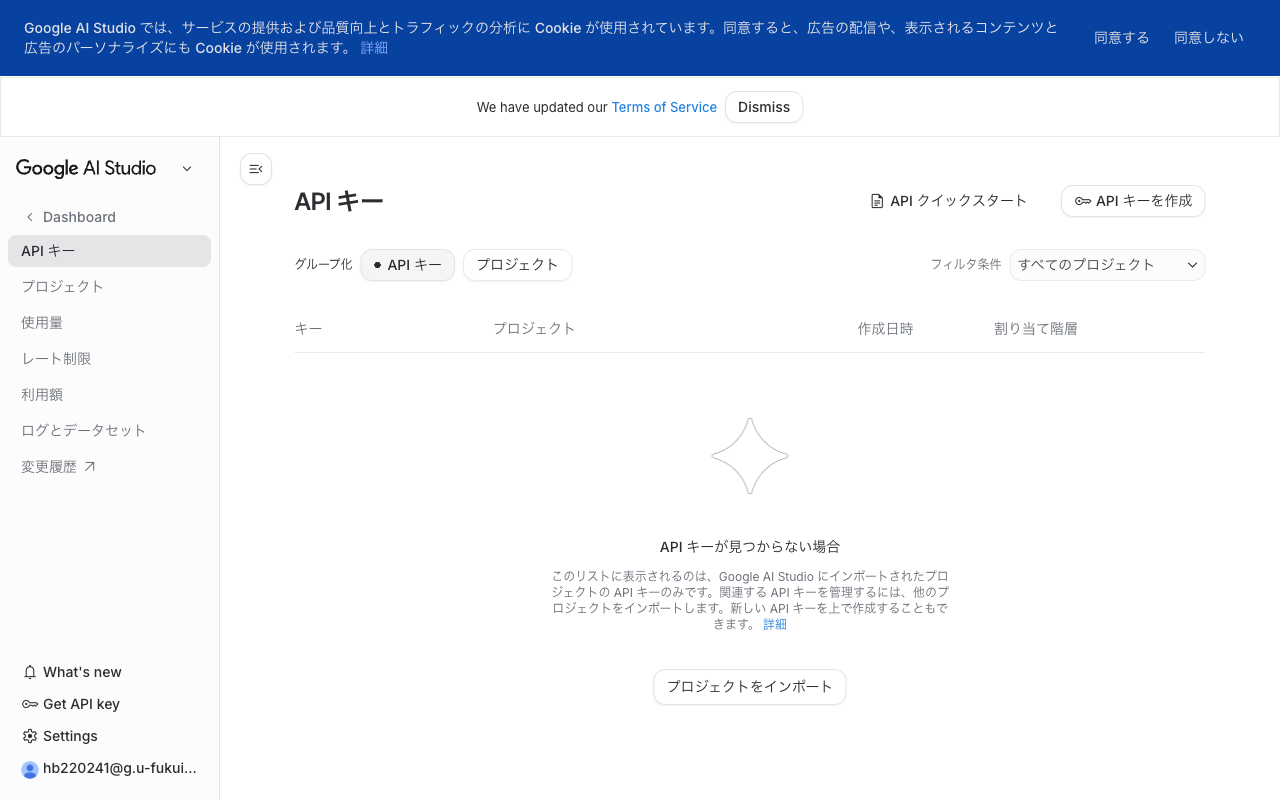
Task: Import a project with プロジェクトをインポート
Action: [749, 687]
